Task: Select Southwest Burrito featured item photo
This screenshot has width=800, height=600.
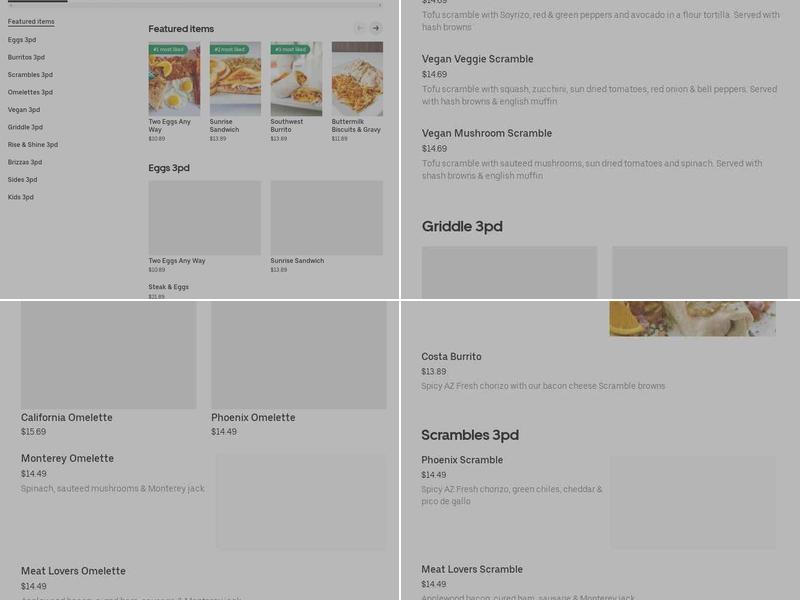Action: [296, 79]
